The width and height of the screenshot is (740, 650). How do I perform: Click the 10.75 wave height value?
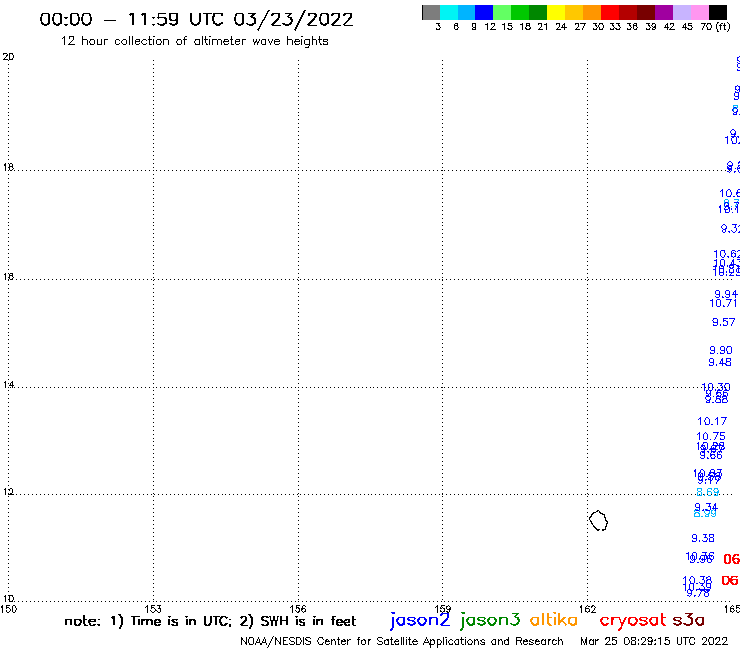pos(711,437)
